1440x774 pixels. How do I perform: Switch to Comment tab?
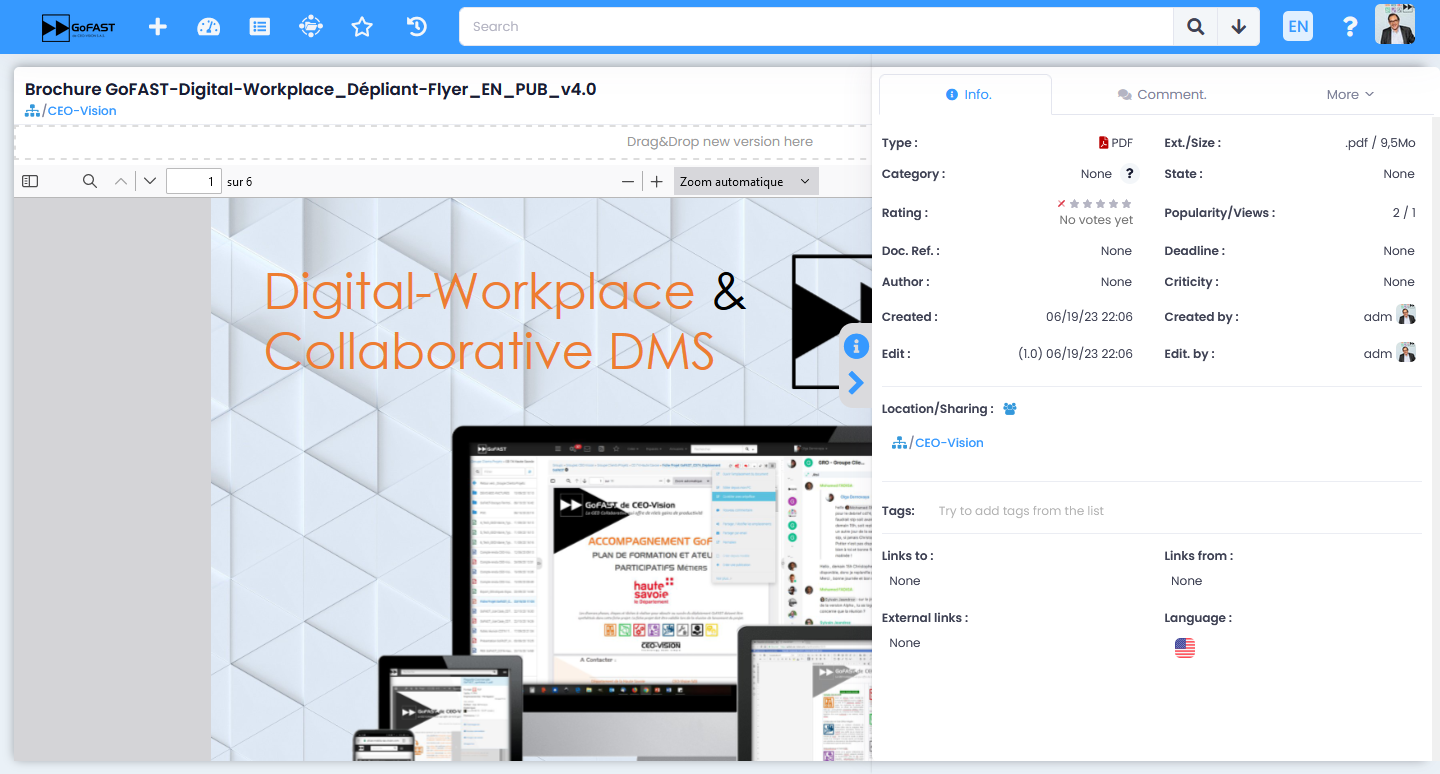tap(1162, 94)
